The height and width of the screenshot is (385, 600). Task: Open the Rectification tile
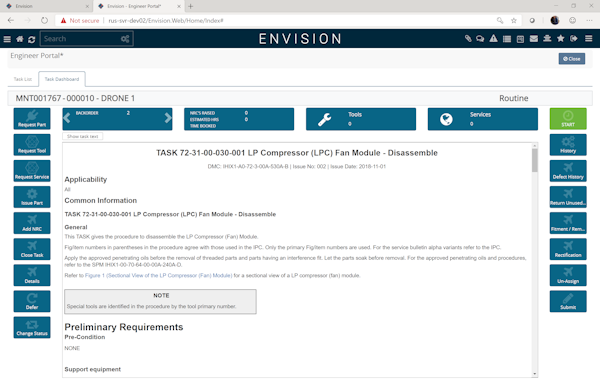click(568, 249)
